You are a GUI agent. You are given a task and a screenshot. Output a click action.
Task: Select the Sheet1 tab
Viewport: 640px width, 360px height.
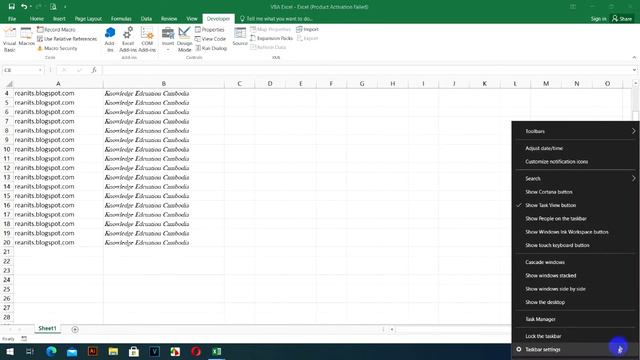(x=47, y=329)
